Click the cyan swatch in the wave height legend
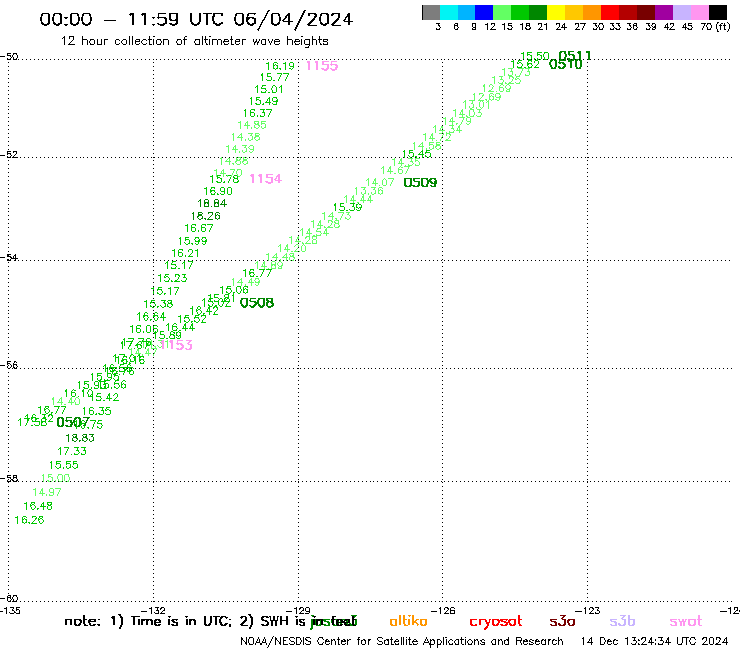This screenshot has width=740, height=650. tap(449, 12)
